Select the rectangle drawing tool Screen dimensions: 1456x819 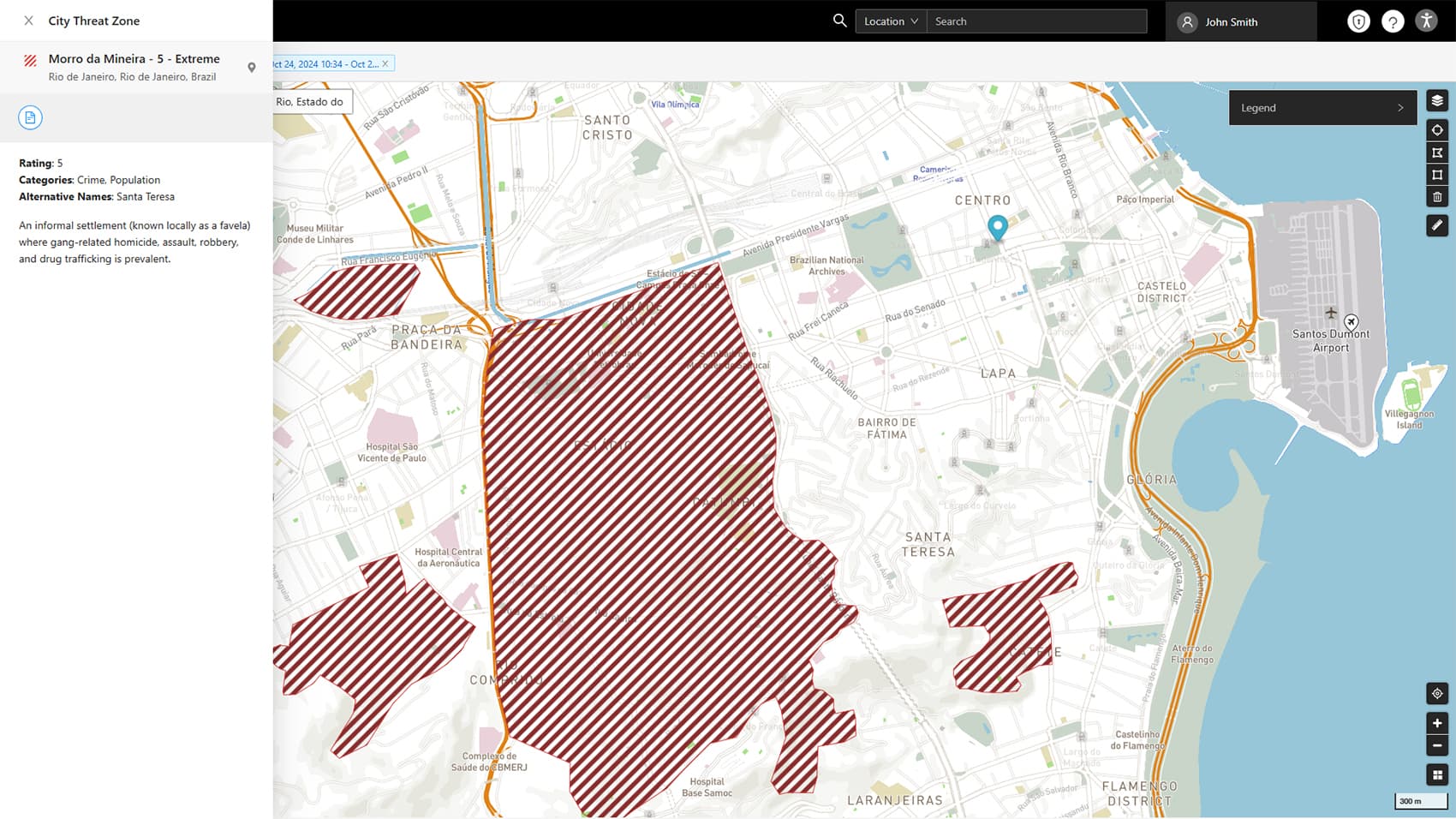pos(1437,175)
